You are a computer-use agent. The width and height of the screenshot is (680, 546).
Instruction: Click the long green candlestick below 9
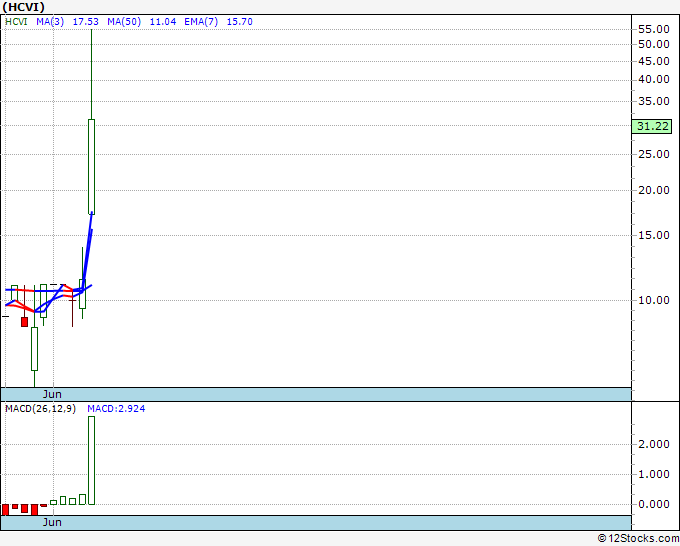[x=34, y=349]
